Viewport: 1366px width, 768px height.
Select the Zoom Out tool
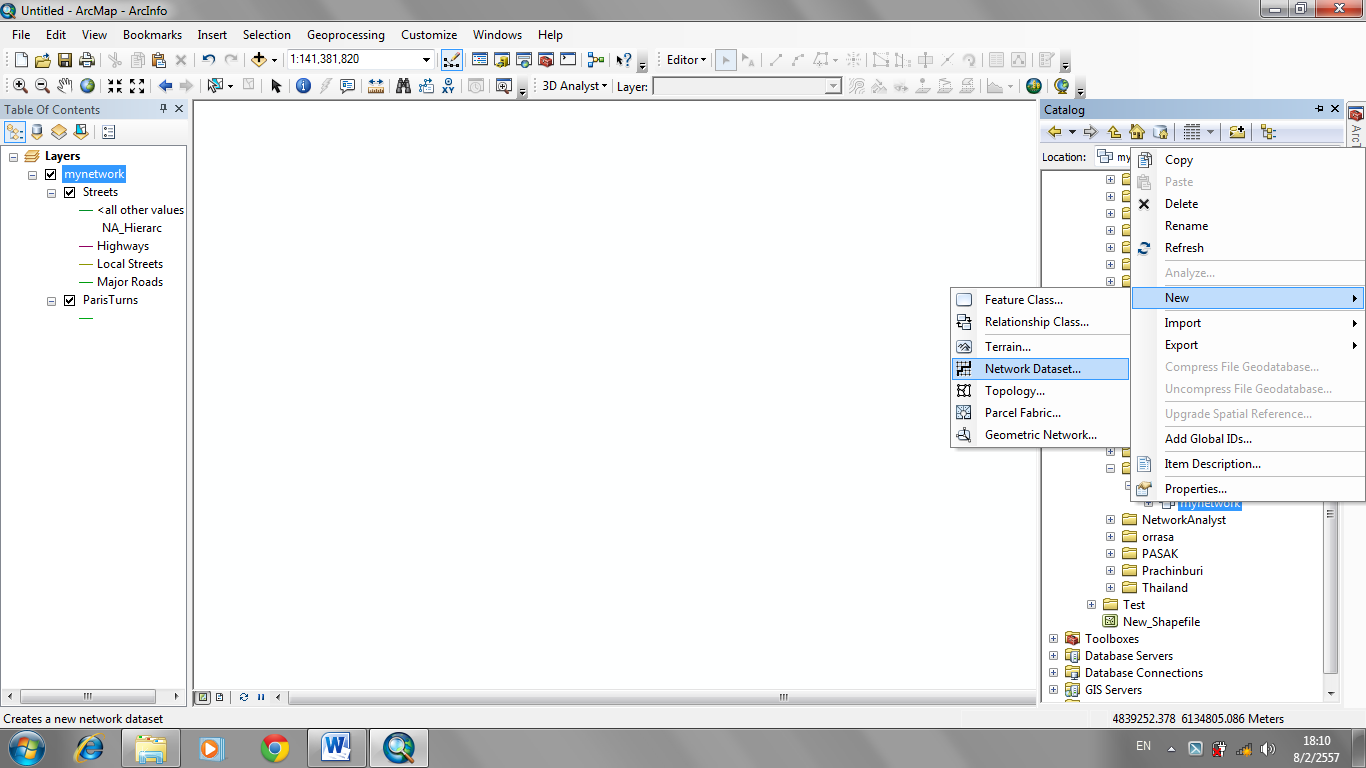point(42,86)
